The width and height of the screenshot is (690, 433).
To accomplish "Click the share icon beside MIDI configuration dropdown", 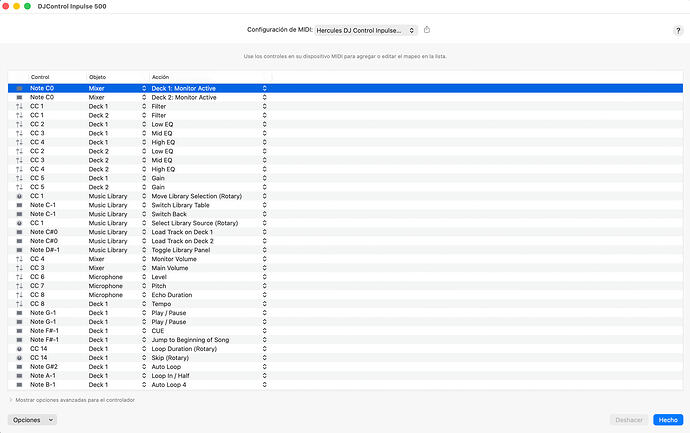I will click(427, 30).
